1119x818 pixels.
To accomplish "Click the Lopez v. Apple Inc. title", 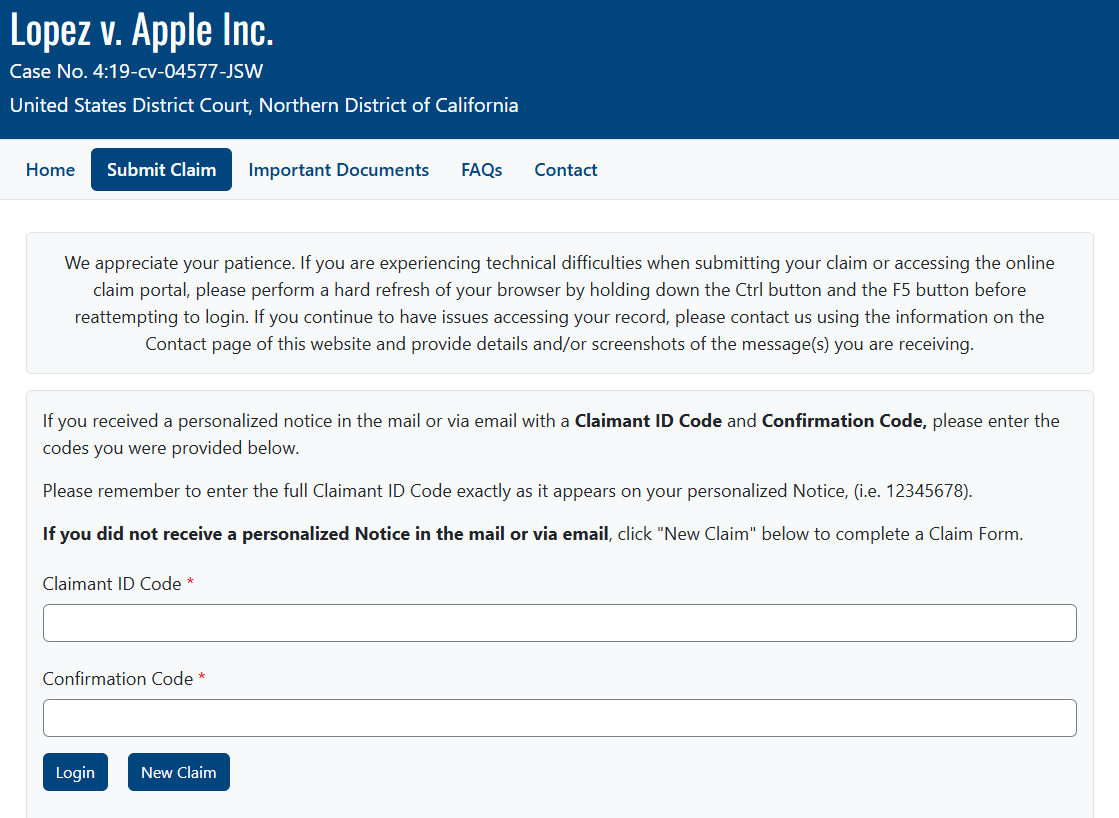I will pyautogui.click(x=141, y=31).
